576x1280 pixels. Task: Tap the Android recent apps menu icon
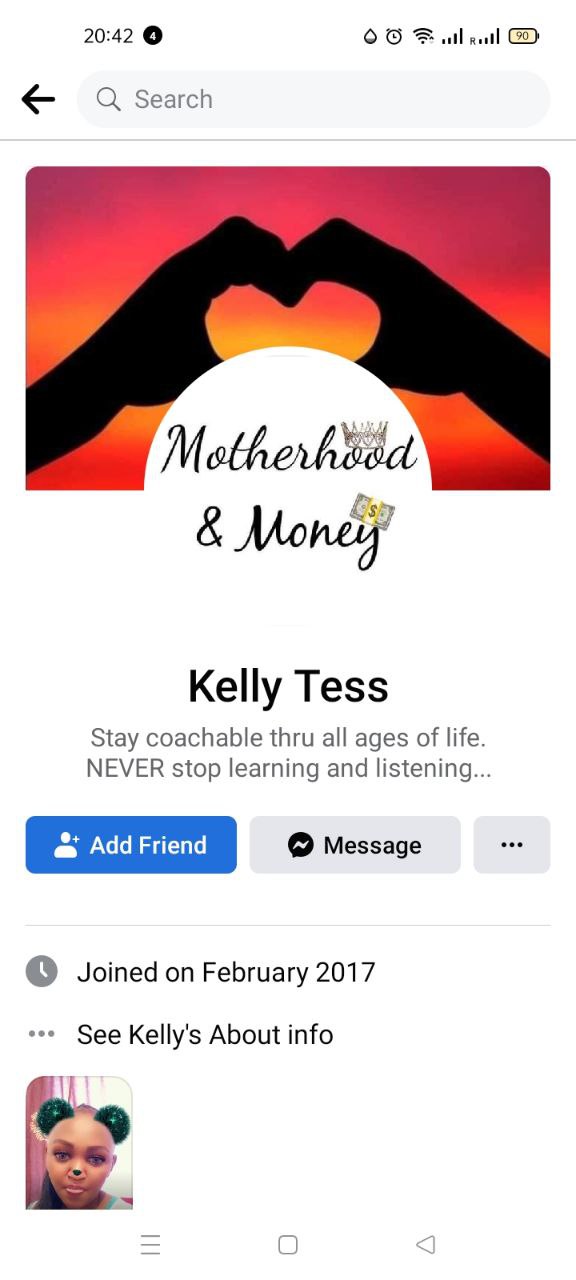[151, 1245]
